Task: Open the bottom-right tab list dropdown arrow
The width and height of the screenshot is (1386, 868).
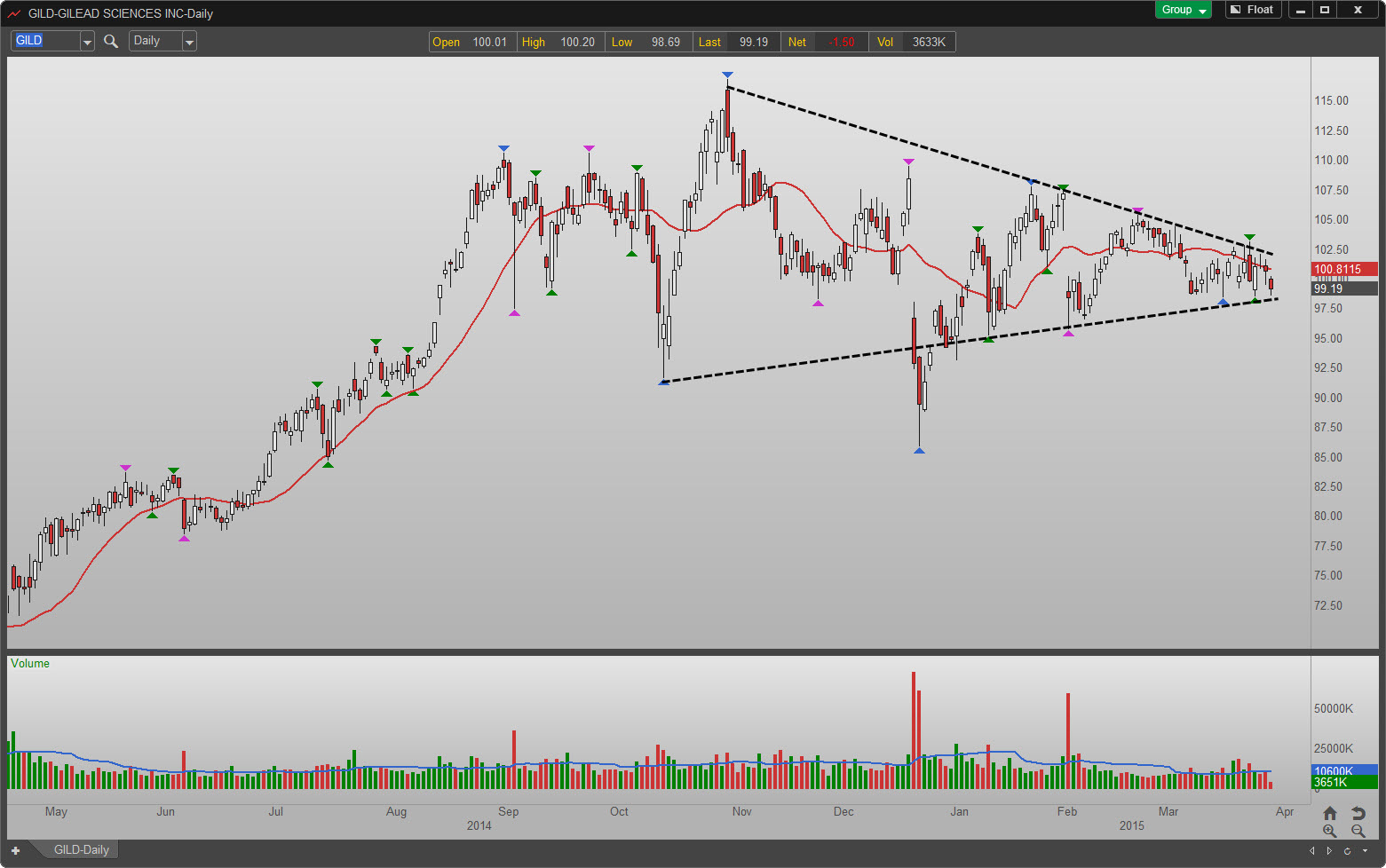Action: (x=1365, y=850)
